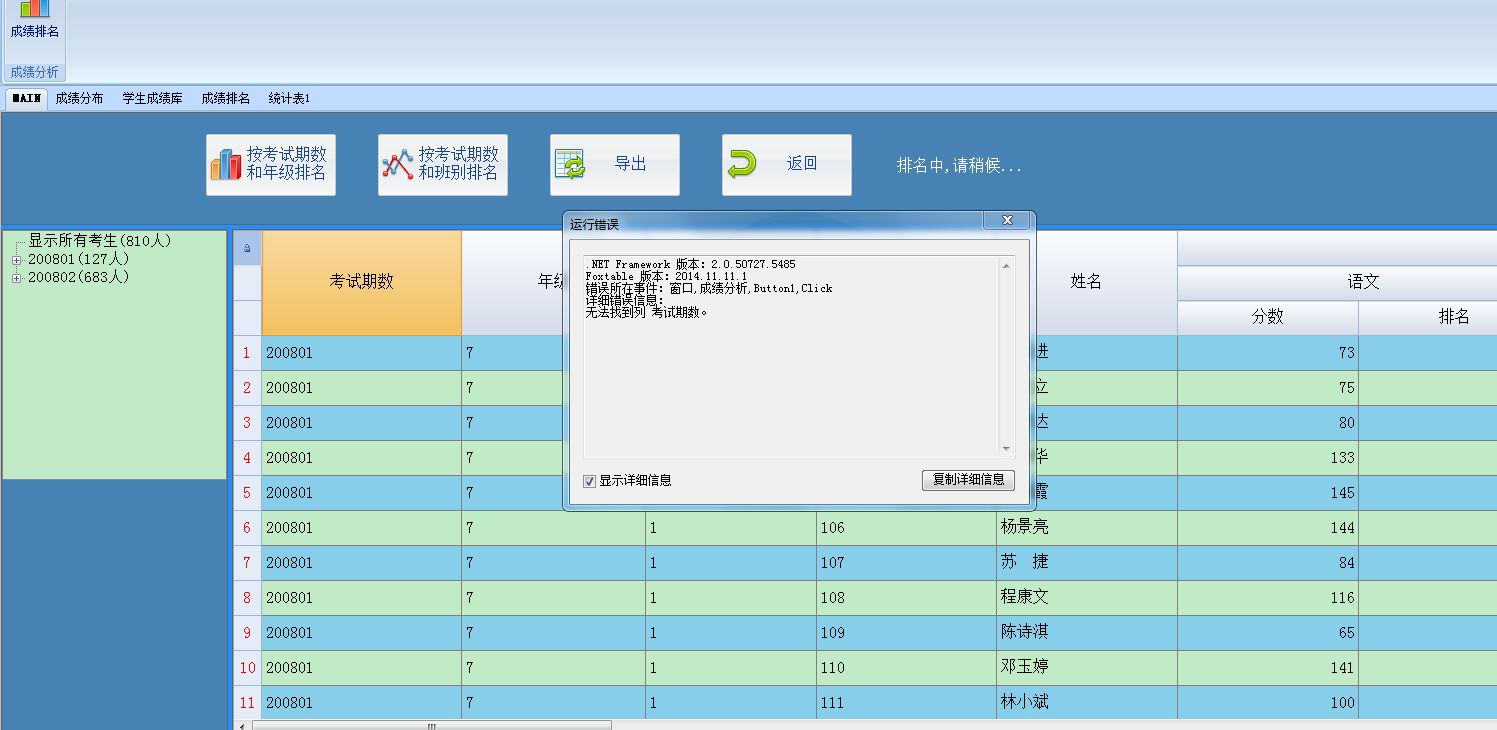The height and width of the screenshot is (730, 1497).
Task: Switch to the 统计表1 tab
Action: pos(289,98)
